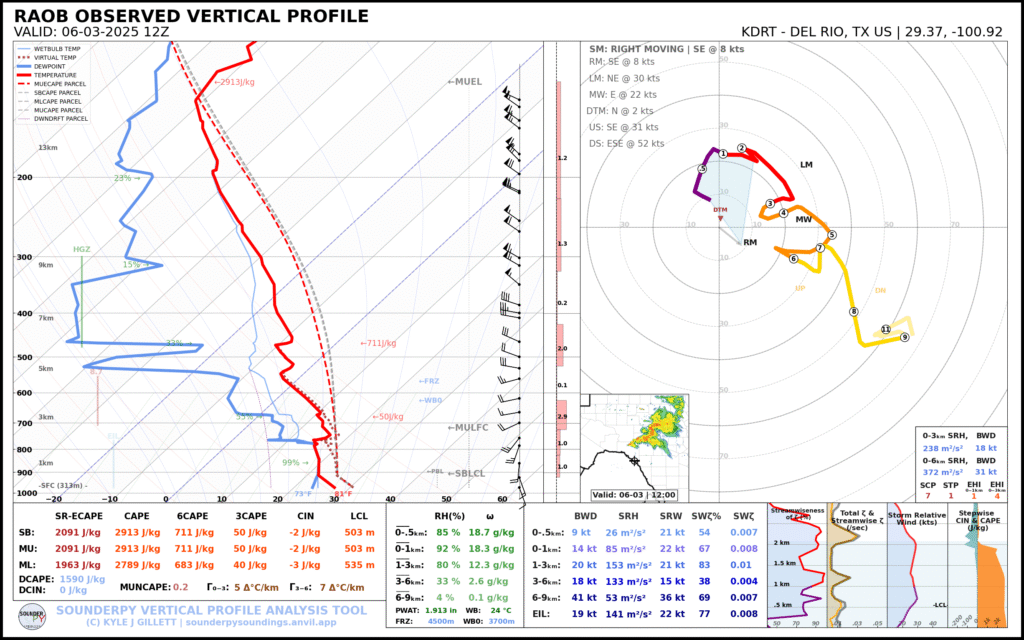This screenshot has height=640, width=1024.
Task: Click the LM storm motion label
Action: [x=807, y=164]
